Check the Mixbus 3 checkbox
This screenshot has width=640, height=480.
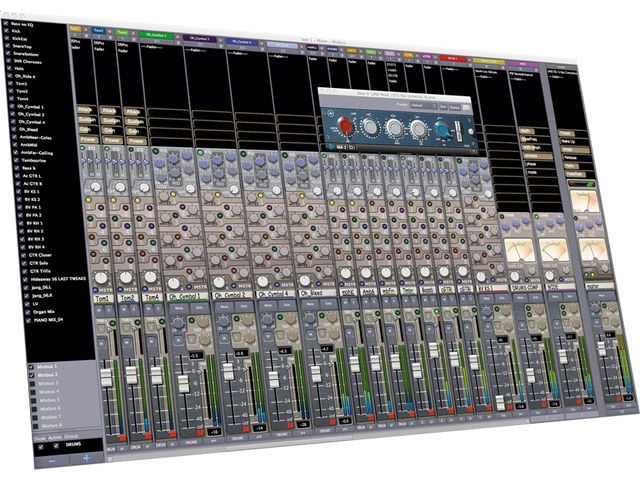32,384
